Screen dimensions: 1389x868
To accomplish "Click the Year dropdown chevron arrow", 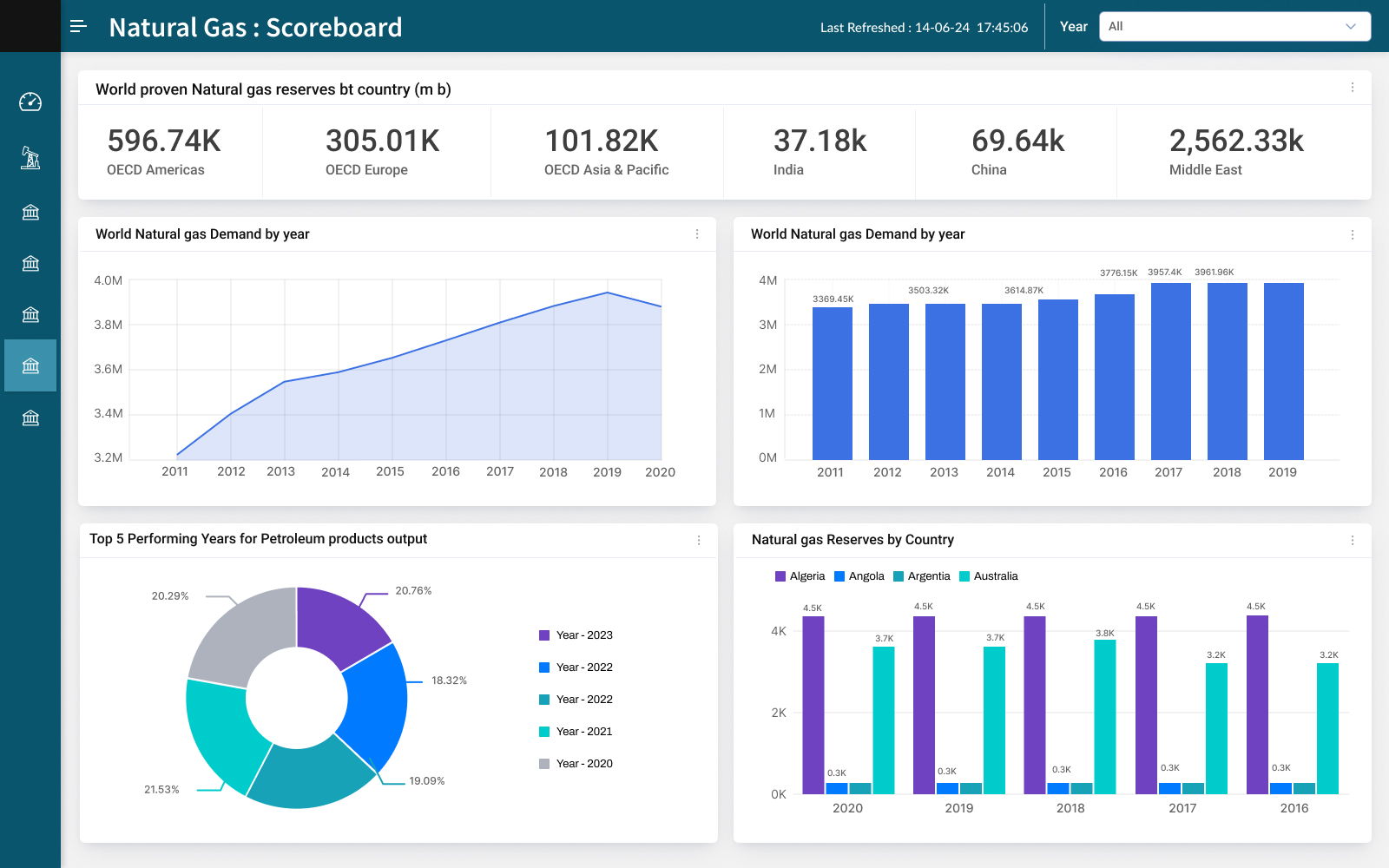I will pos(1350,26).
